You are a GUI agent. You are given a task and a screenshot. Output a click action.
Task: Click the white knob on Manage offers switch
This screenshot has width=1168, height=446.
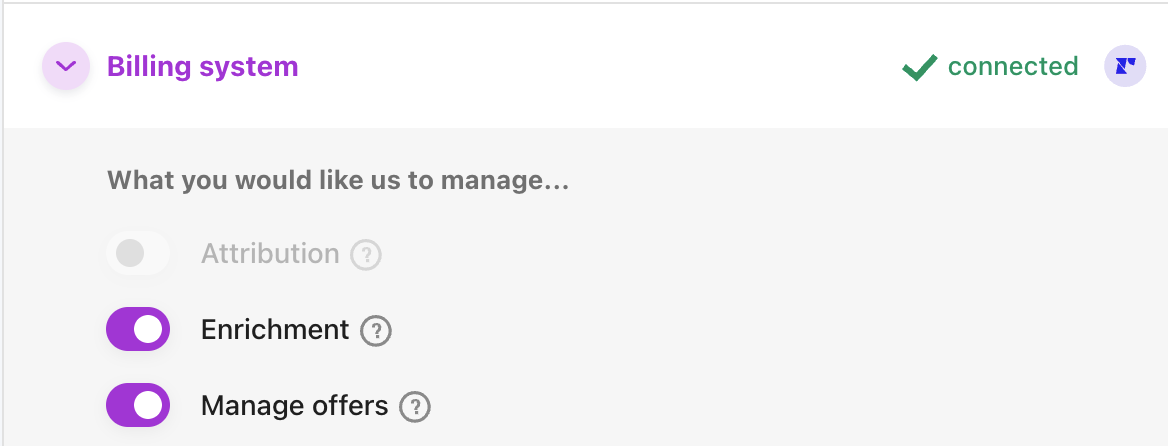coord(149,405)
